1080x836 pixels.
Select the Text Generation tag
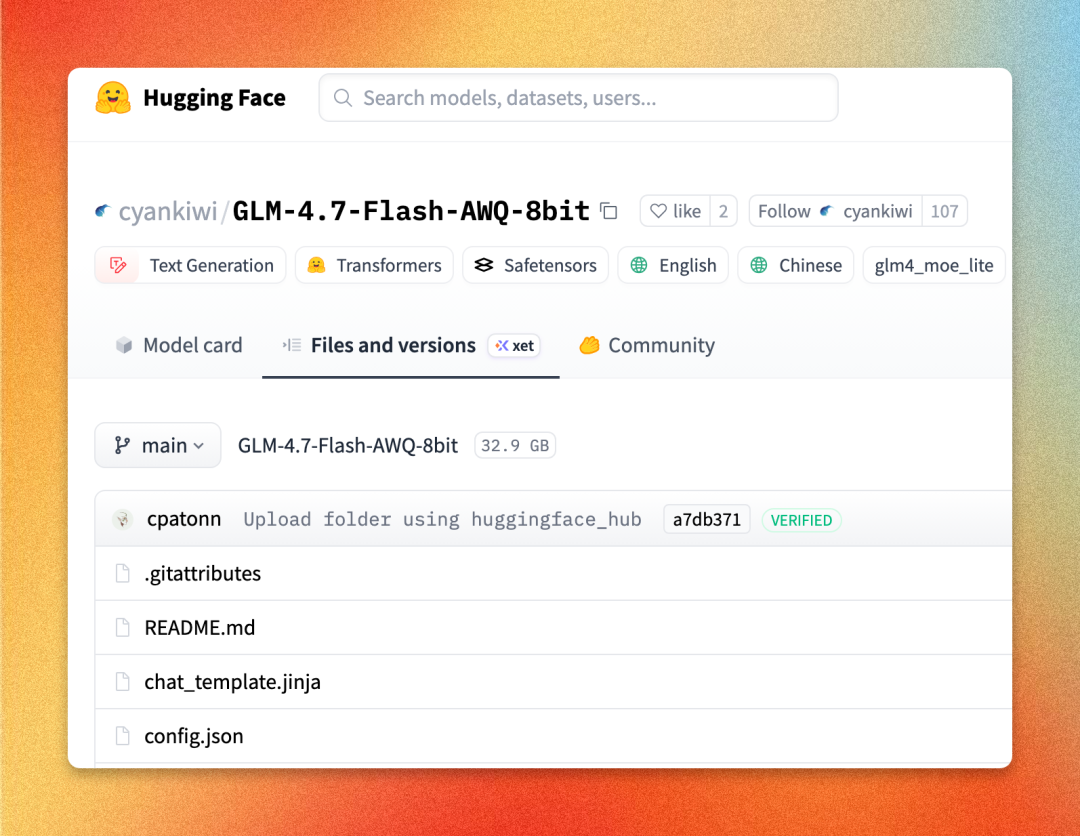(x=190, y=265)
